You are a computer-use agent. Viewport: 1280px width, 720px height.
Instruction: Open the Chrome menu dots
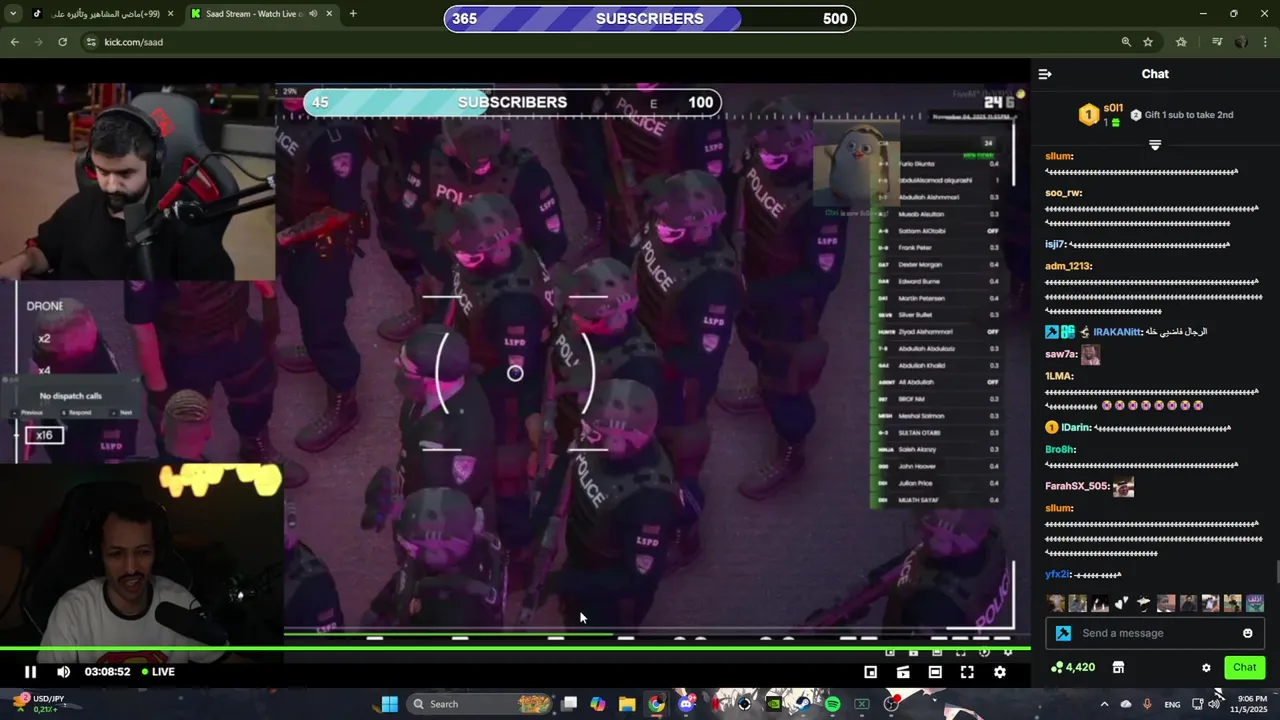[1265, 42]
